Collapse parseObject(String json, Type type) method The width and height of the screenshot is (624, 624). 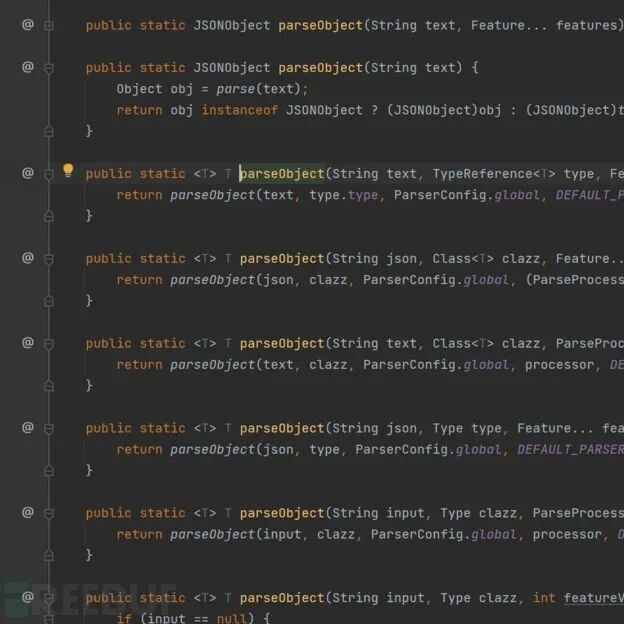49,429
